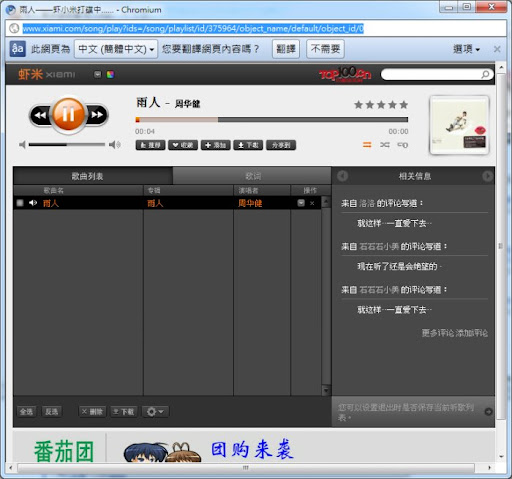The height and width of the screenshot is (479, 512).
Task: Open album 雨人 in the 专辑 column
Action: click(155, 203)
